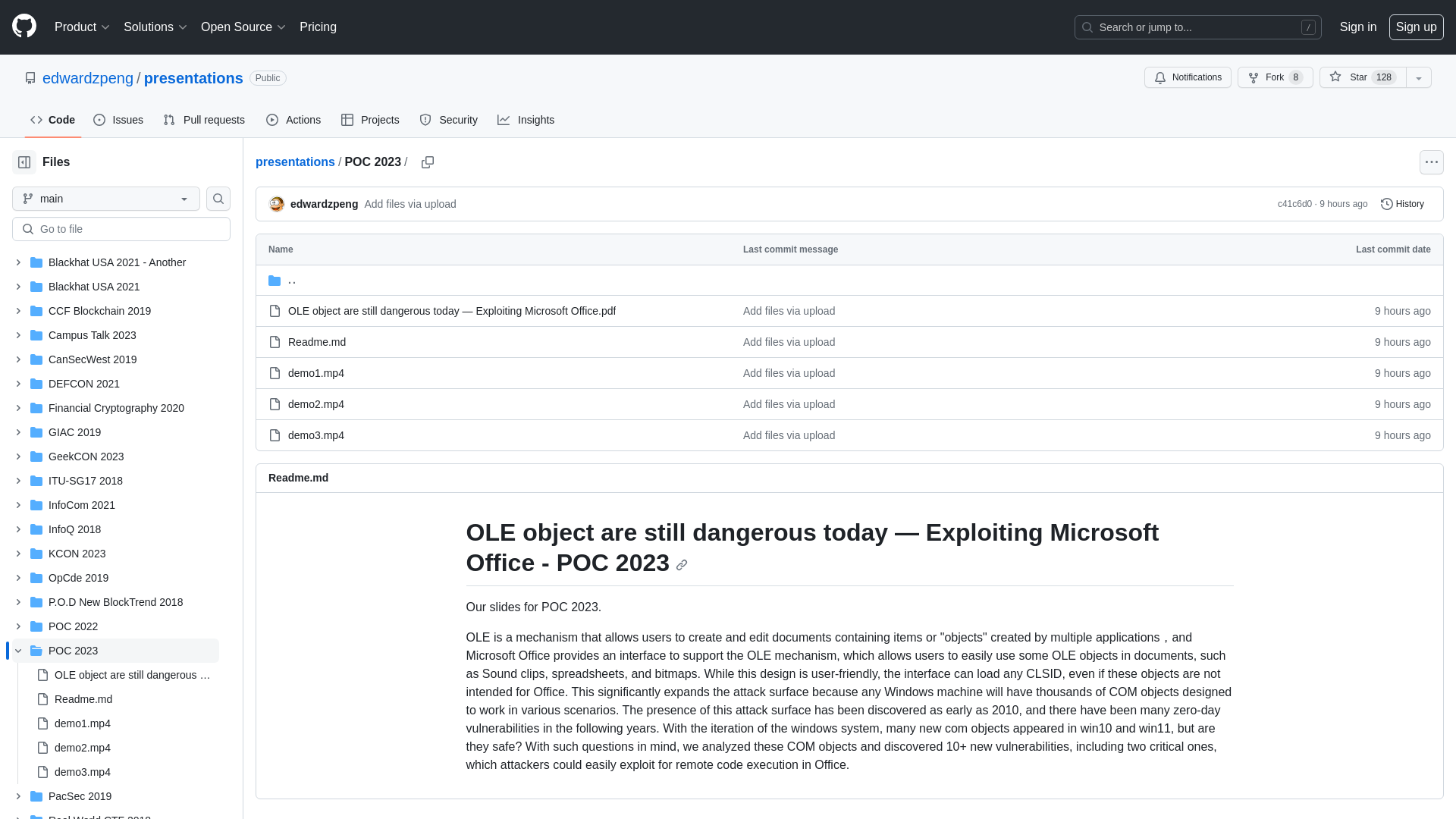
Task: Focus the Go to file field
Action: 121,229
